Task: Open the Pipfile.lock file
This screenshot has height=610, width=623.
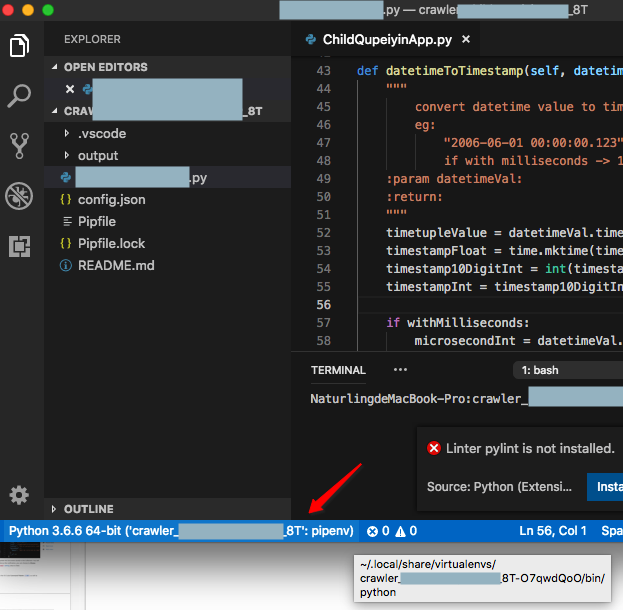Action: [x=167, y=243]
